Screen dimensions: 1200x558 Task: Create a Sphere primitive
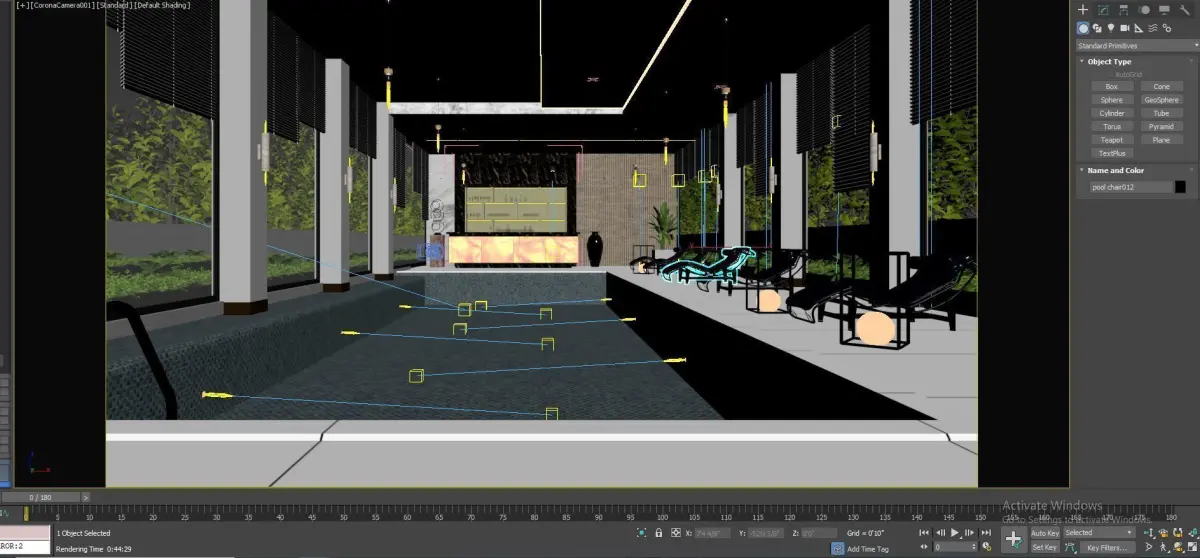[x=1112, y=100]
